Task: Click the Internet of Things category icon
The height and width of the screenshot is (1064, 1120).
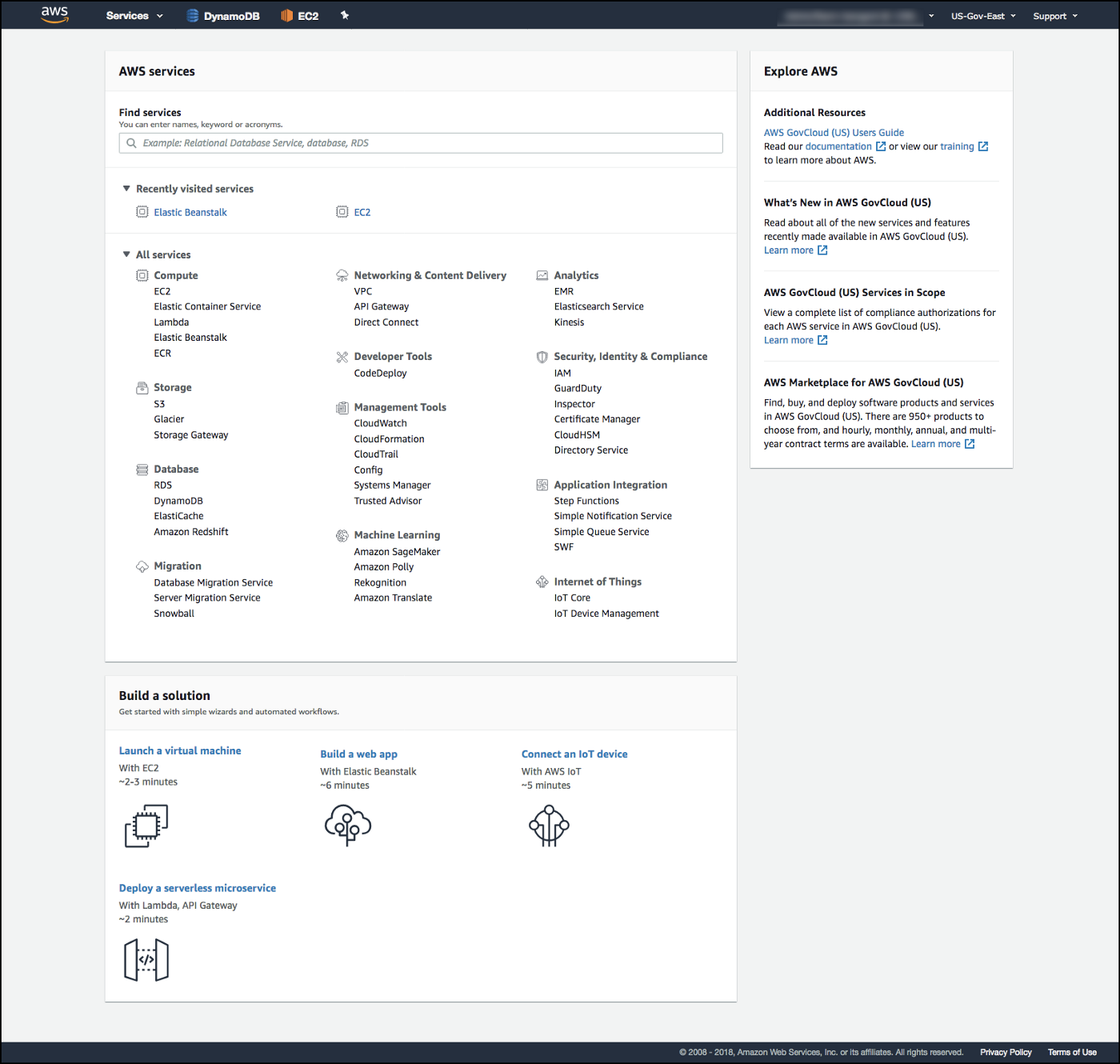Action: point(542,582)
